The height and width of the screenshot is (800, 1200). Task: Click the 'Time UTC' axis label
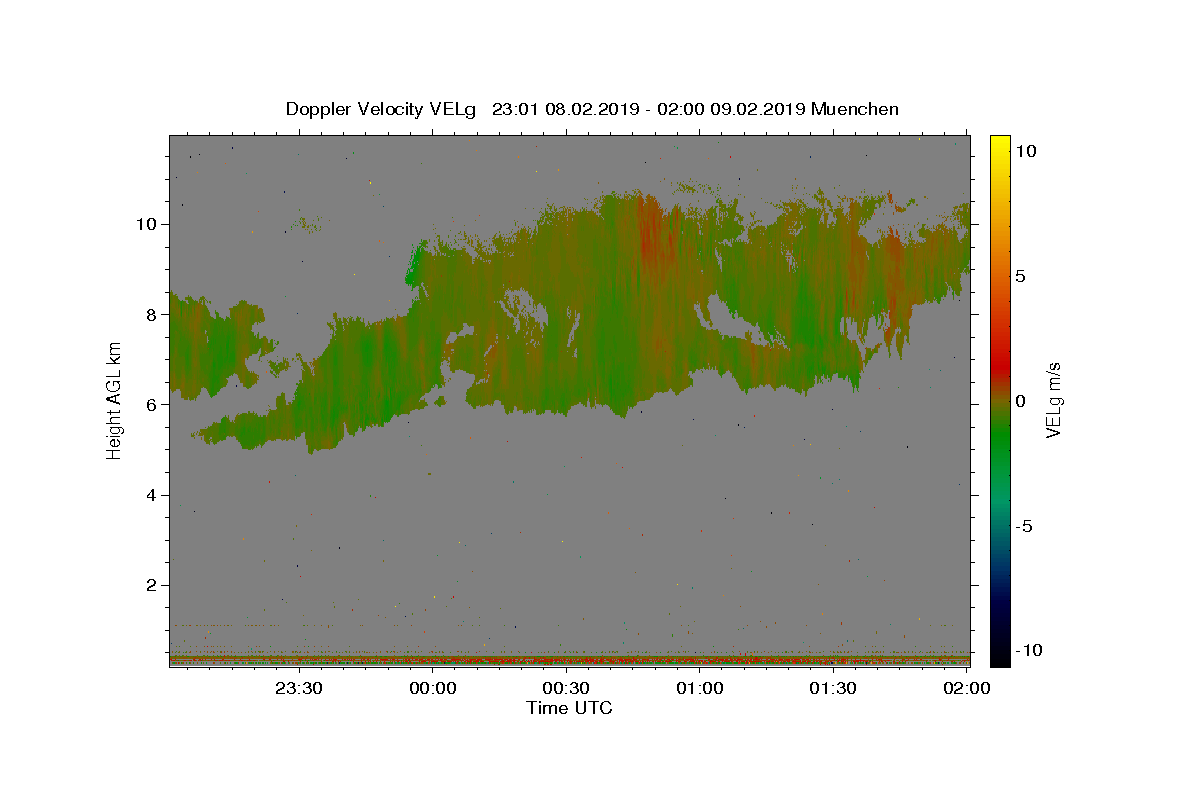(x=569, y=708)
